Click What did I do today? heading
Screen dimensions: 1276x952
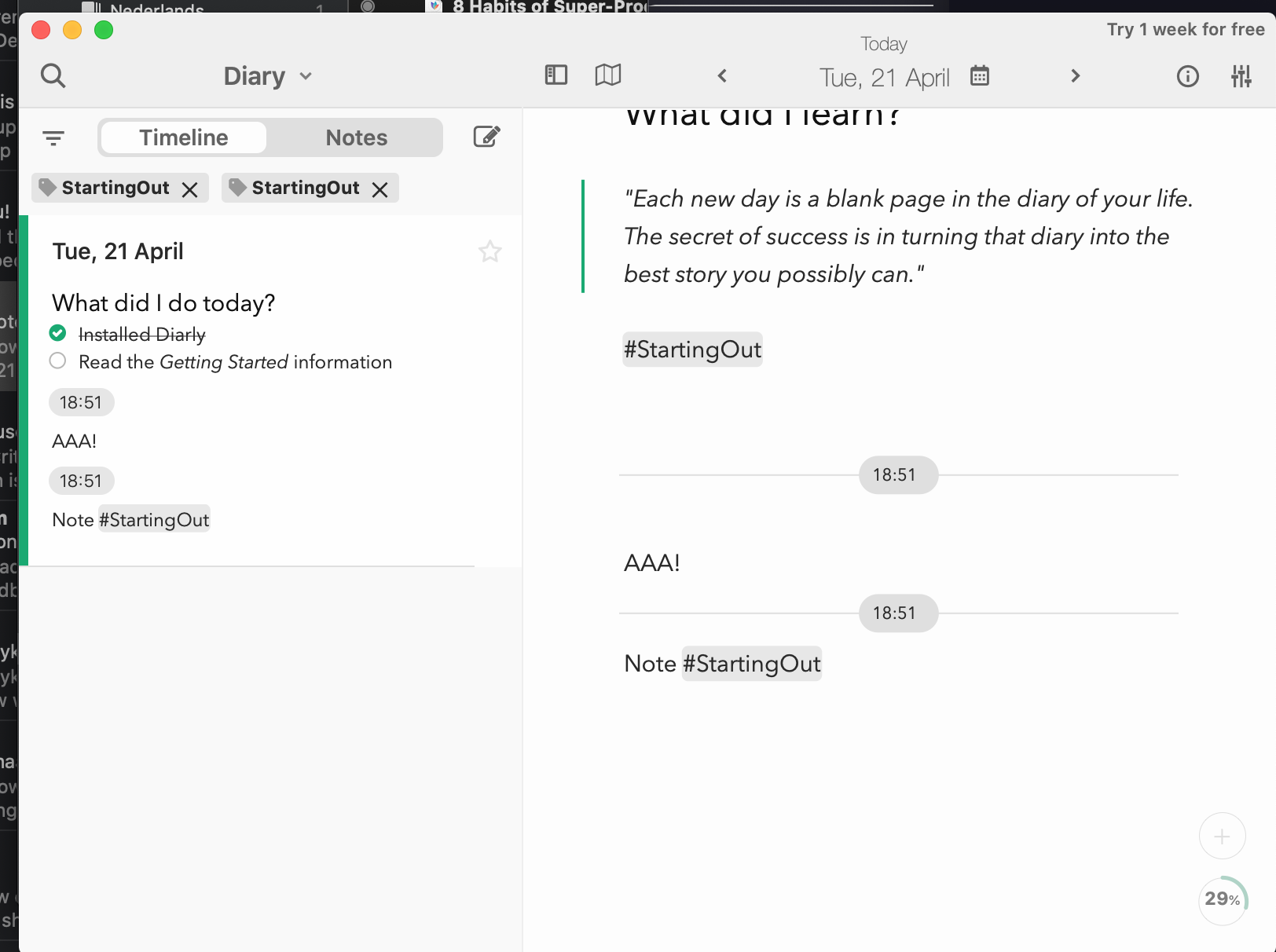pyautogui.click(x=163, y=303)
